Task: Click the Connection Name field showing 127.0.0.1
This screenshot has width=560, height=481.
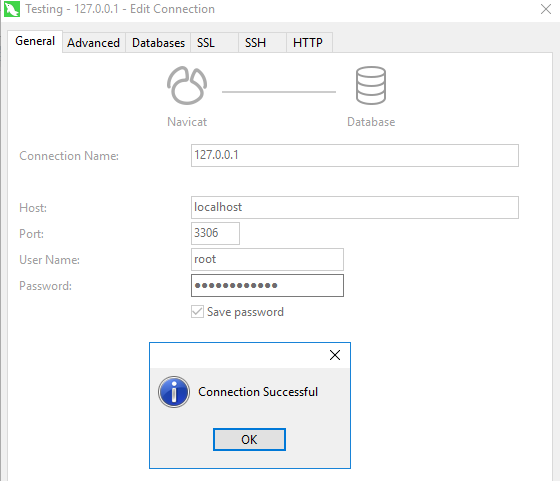Action: pyautogui.click(x=355, y=155)
